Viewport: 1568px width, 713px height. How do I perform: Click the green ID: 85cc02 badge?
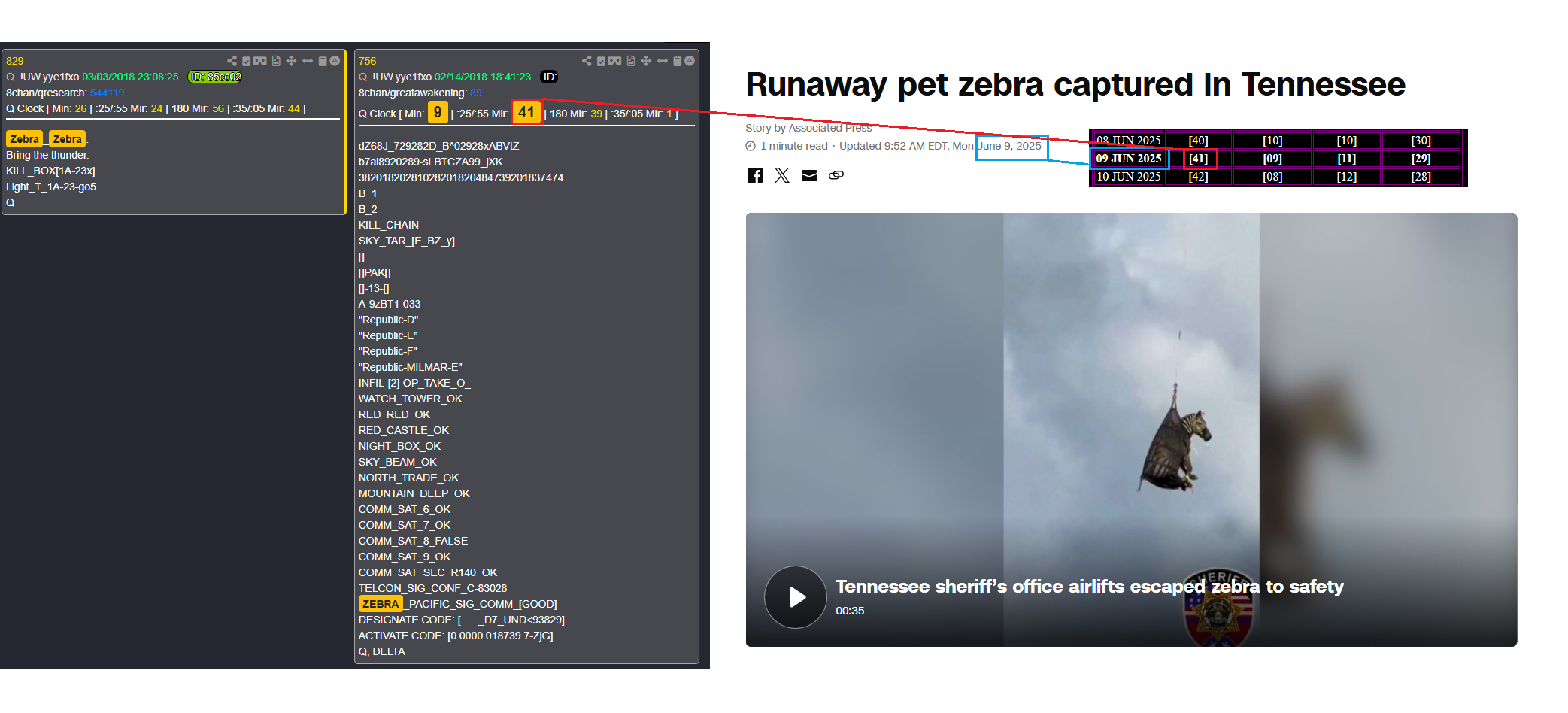(215, 77)
